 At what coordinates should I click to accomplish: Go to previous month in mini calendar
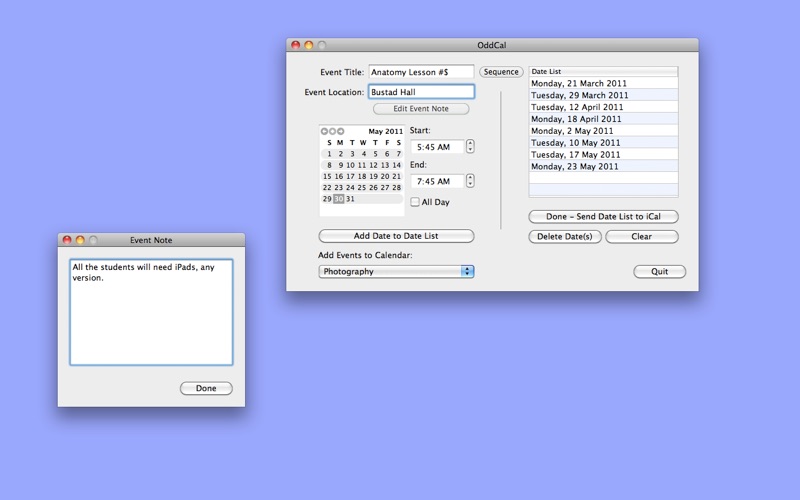(x=324, y=131)
